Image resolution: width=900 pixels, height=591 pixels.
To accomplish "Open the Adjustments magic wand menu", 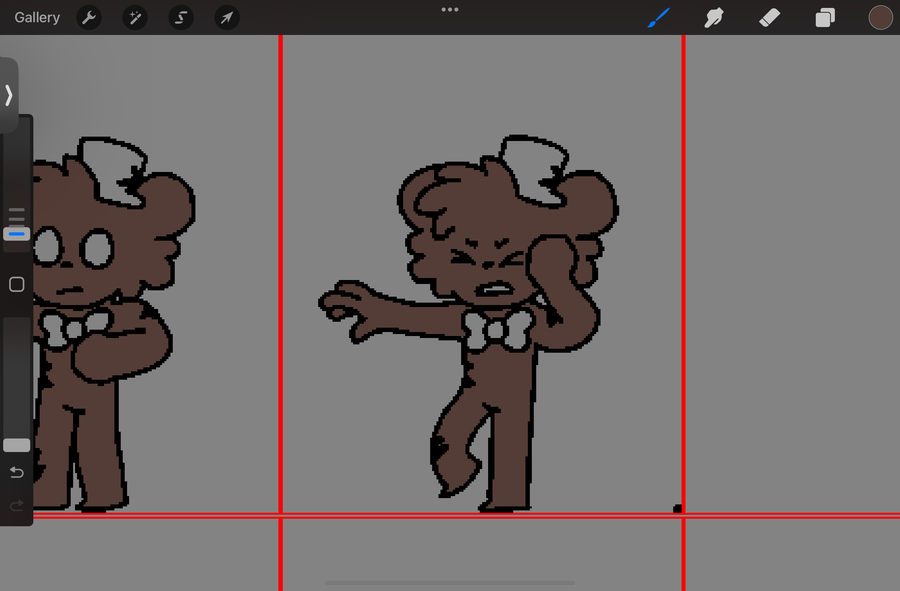I will (x=135, y=18).
